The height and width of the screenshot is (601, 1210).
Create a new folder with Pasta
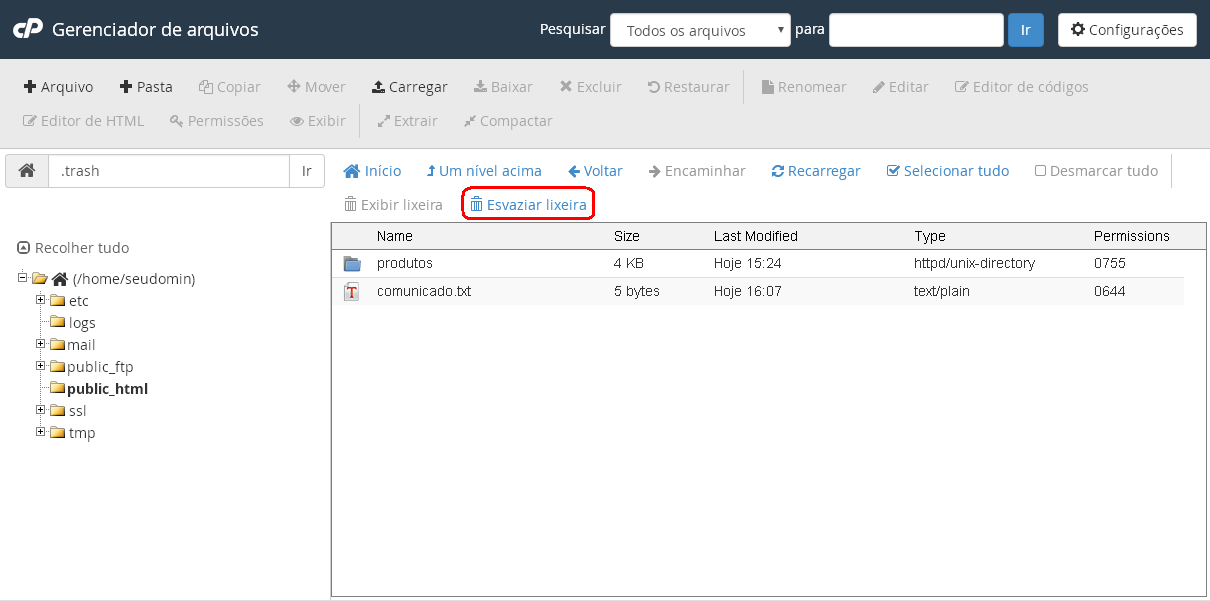[146, 87]
